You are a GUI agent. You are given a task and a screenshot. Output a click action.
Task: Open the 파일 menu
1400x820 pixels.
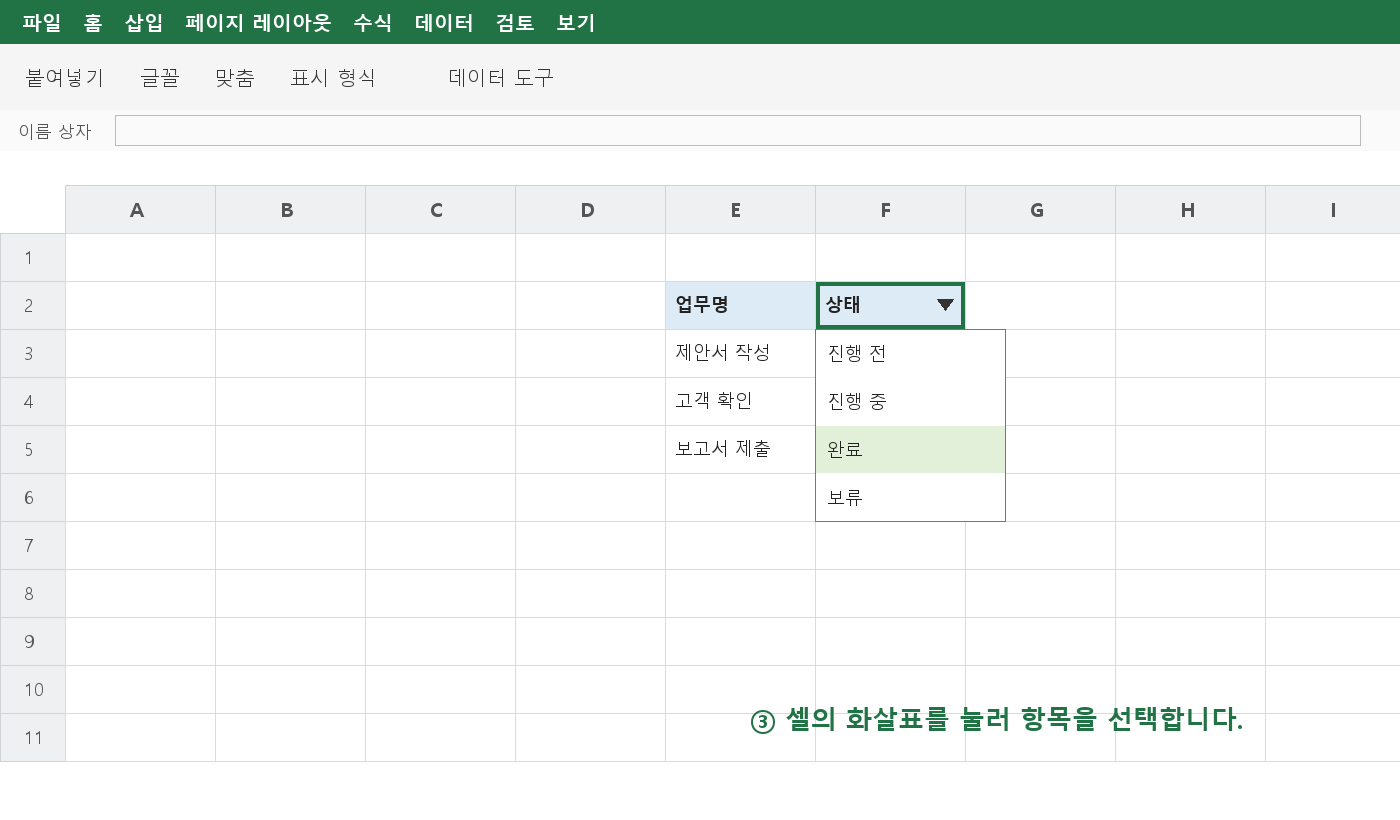(42, 22)
